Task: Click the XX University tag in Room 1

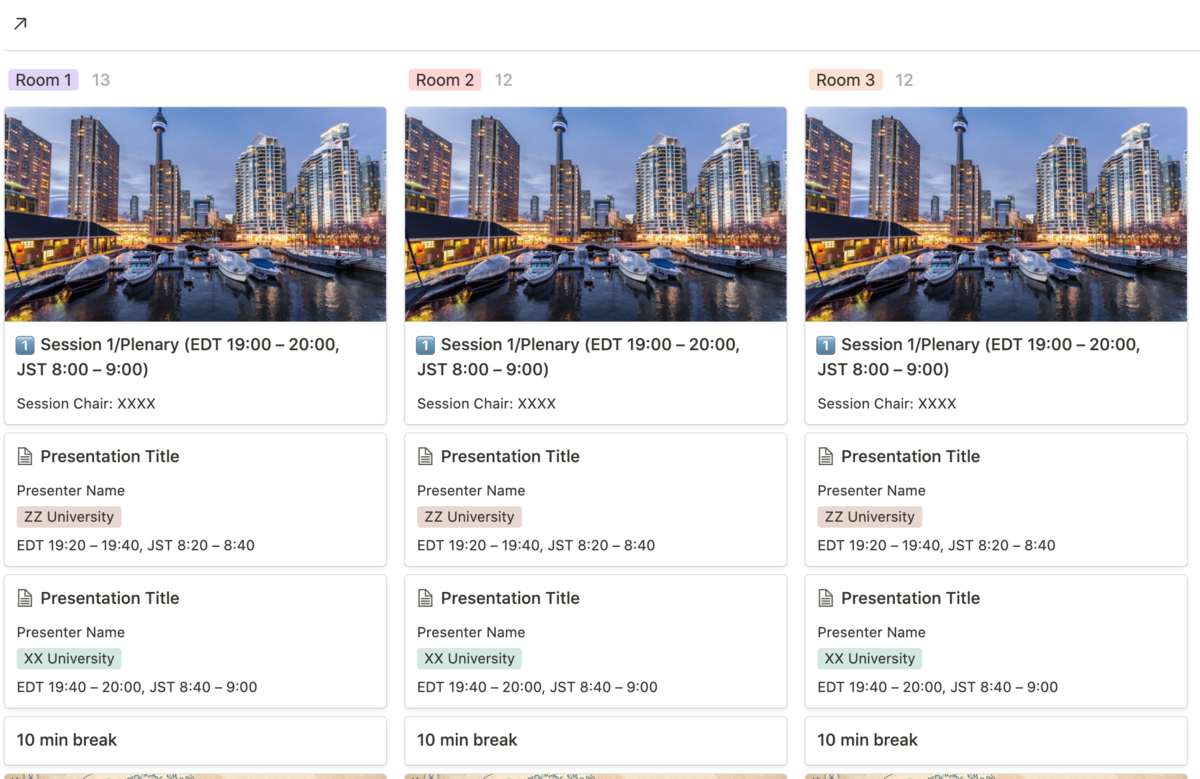Action: point(69,659)
